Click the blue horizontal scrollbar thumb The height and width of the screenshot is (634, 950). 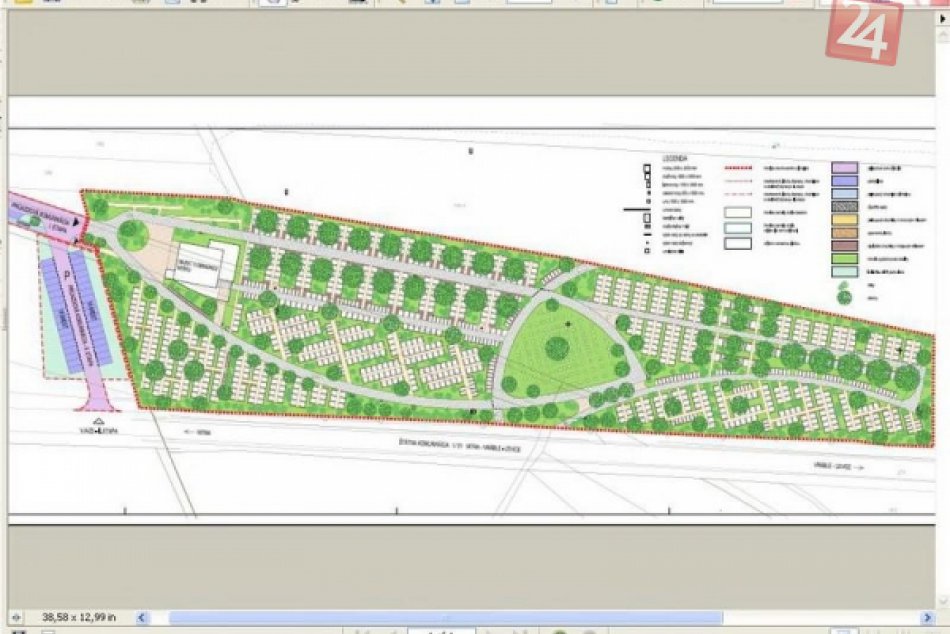pos(445,618)
